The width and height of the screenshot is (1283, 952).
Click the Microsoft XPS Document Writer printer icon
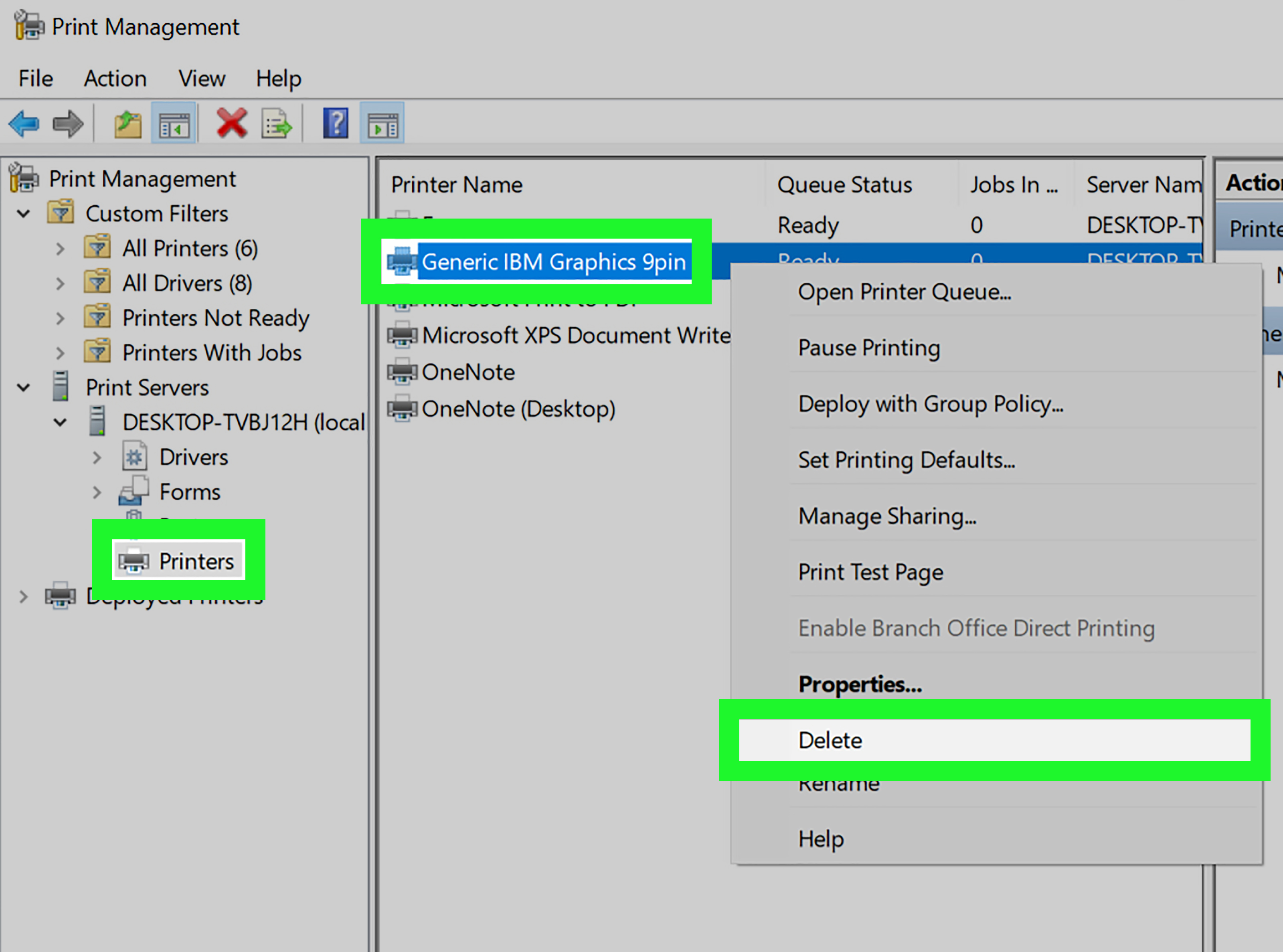(402, 335)
